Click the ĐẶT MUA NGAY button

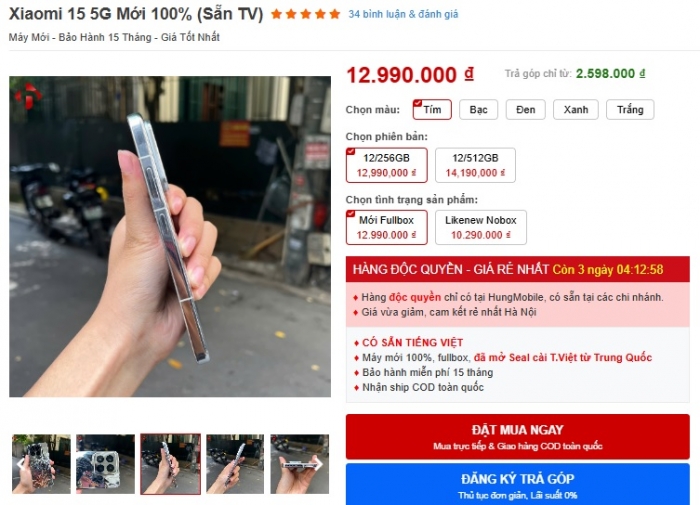[517, 437]
